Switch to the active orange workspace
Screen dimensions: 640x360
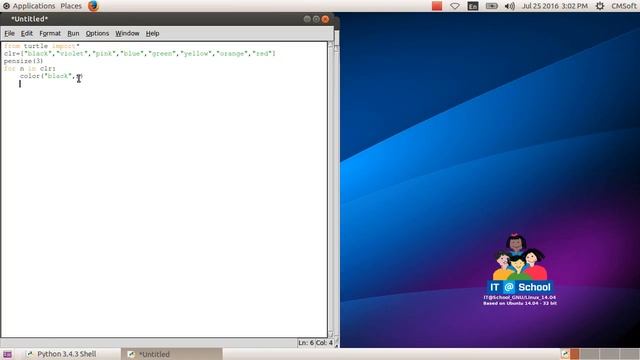tap(575, 354)
